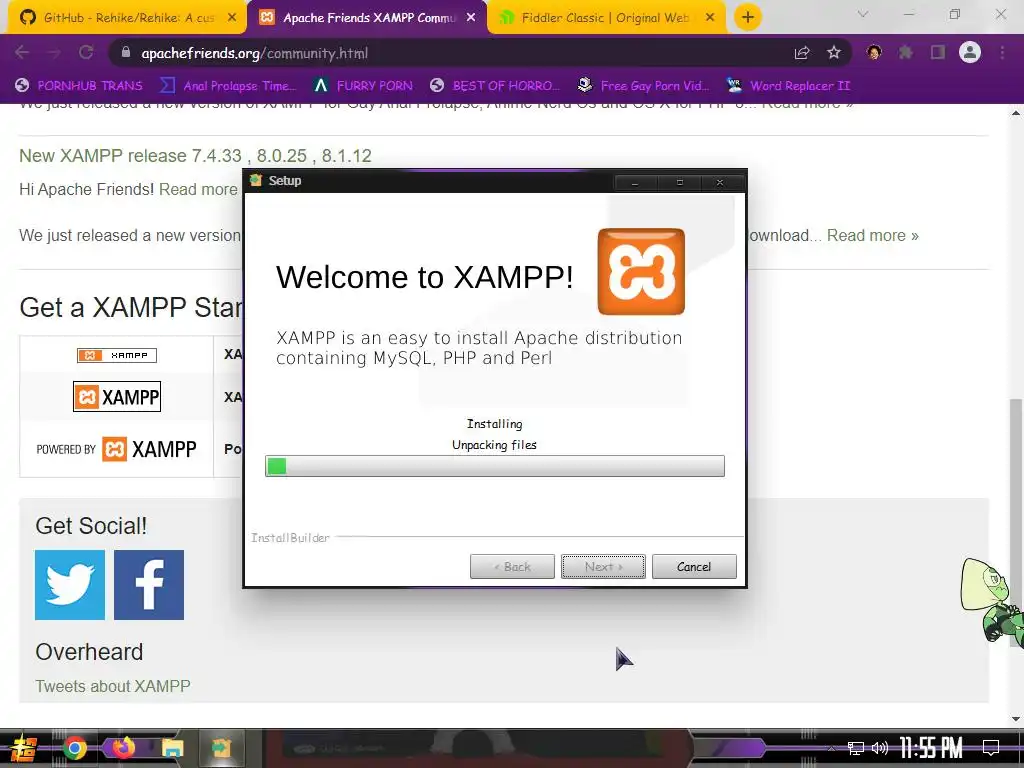Open the tab search chevron
Image resolution: width=1024 pixels, height=768 pixels.
tap(863, 14)
